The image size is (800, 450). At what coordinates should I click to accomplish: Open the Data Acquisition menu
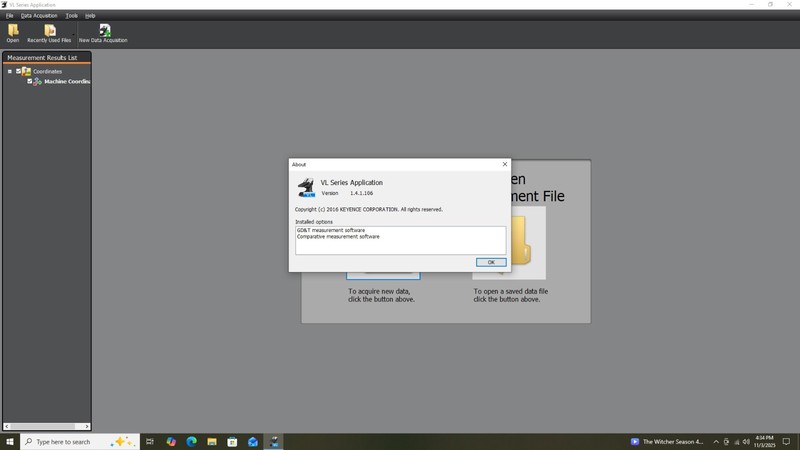point(39,16)
